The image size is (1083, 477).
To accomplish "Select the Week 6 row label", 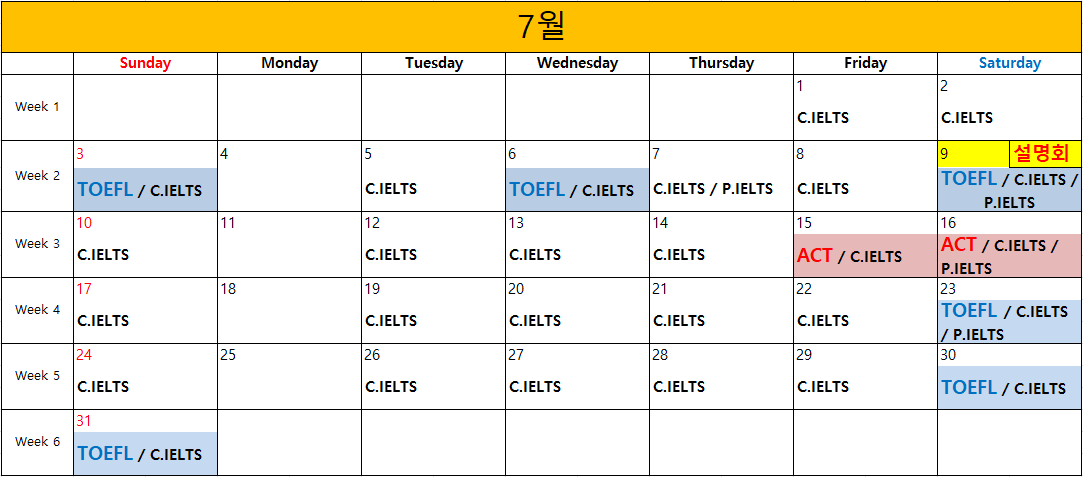I will [37, 442].
